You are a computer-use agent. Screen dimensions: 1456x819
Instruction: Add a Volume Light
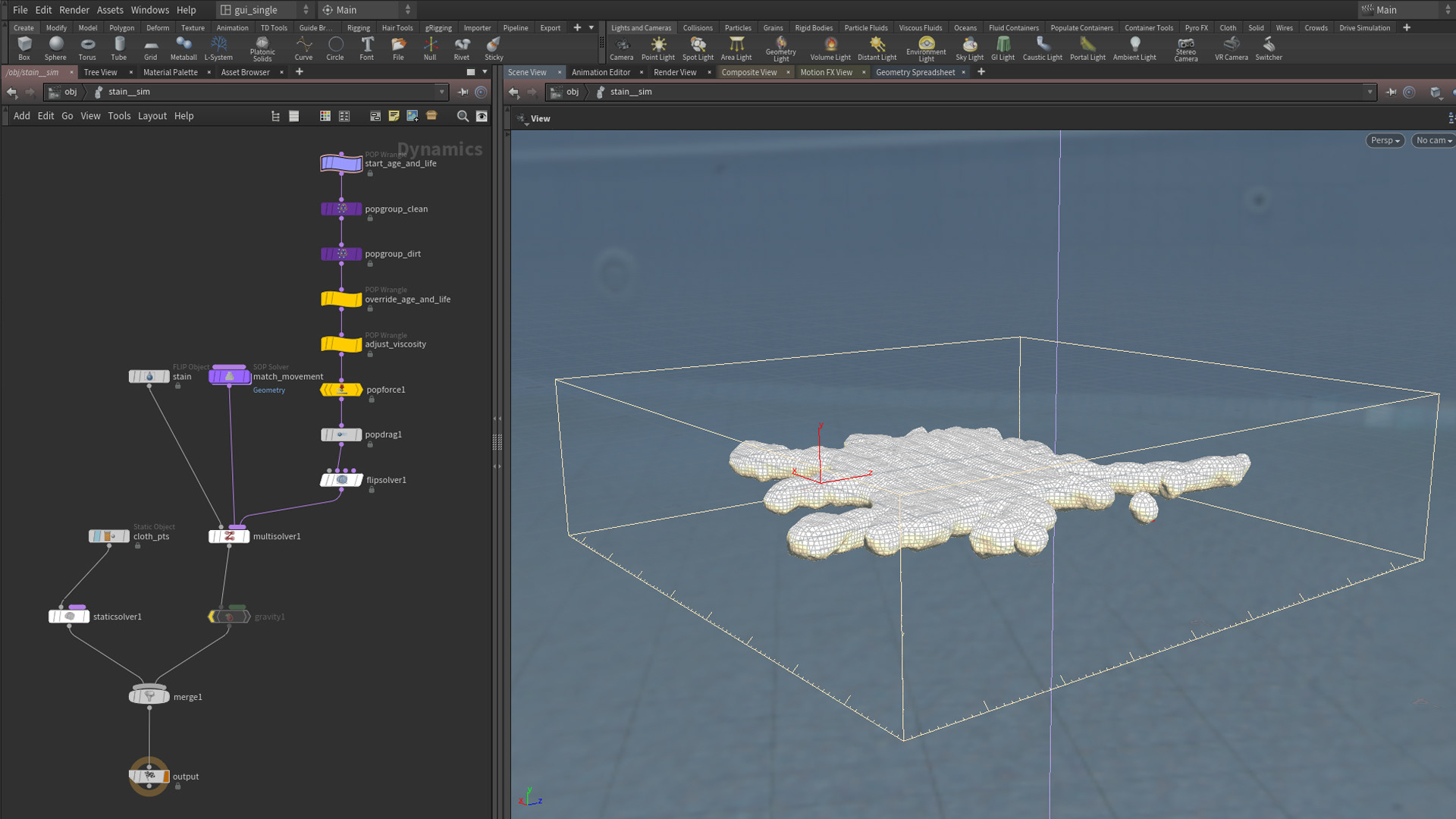(830, 49)
